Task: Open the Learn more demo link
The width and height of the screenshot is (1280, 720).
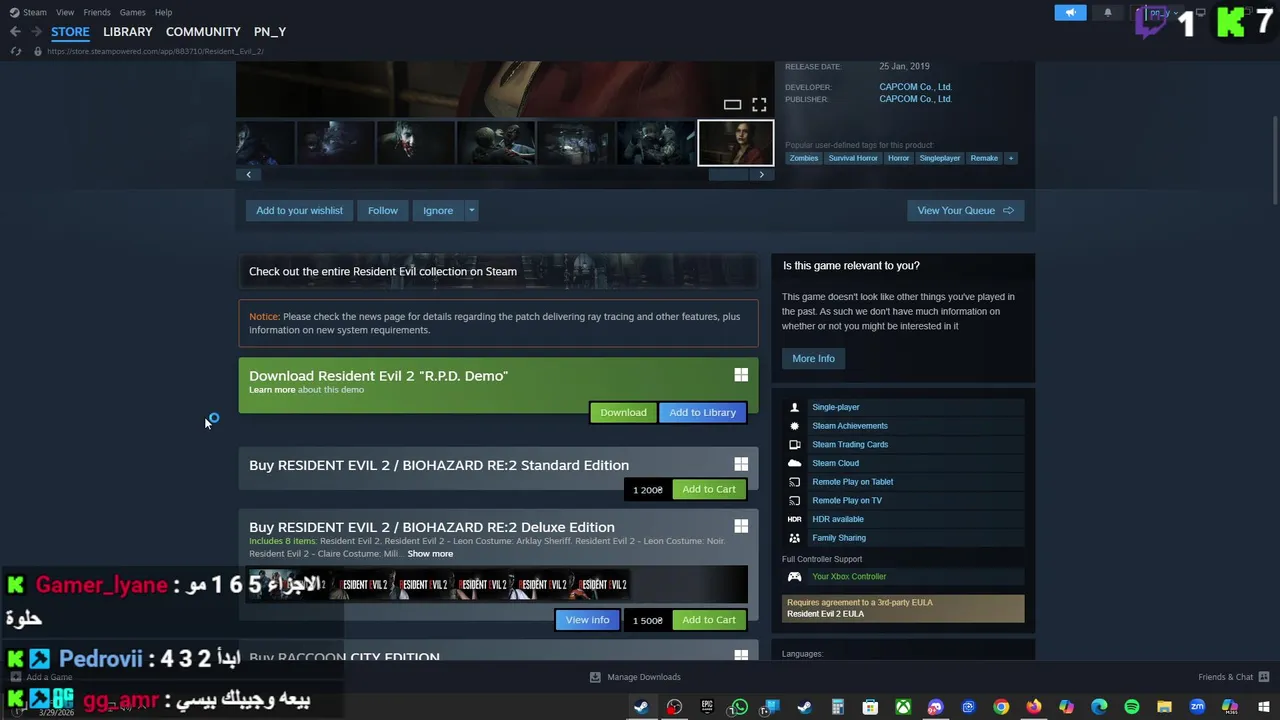Action: 272,390
